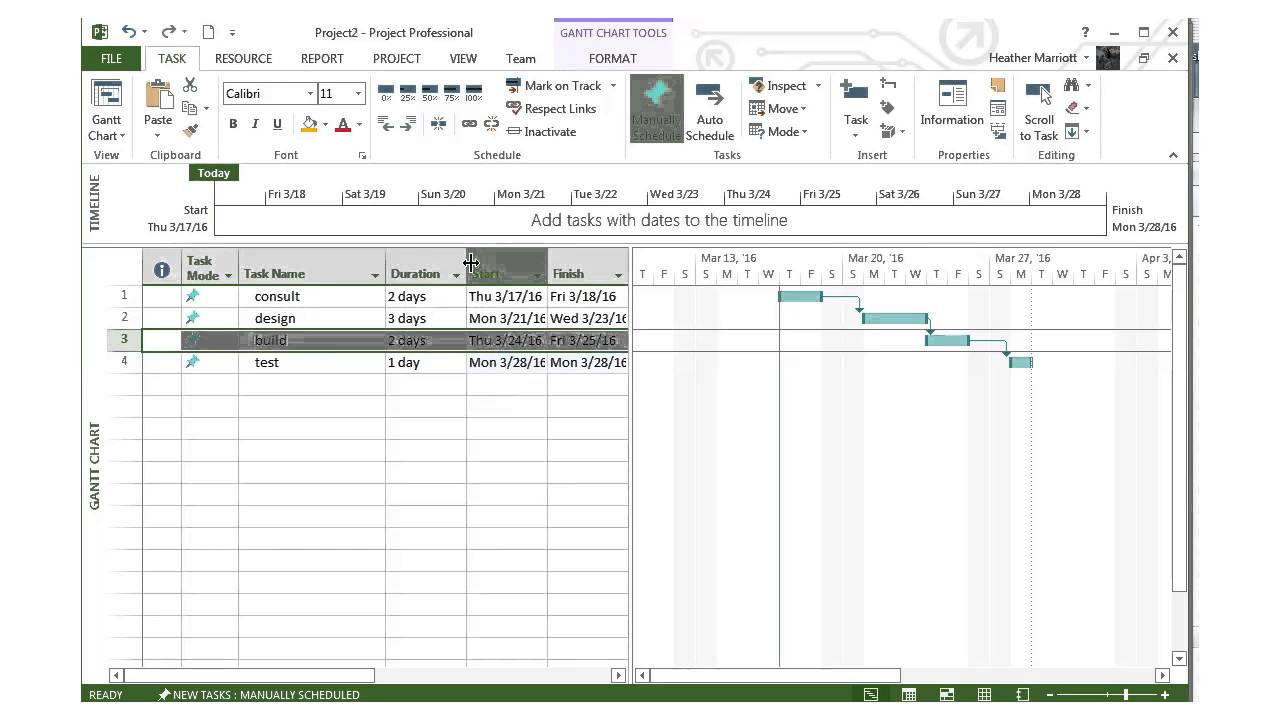Mark selected task 50% complete
The height and width of the screenshot is (720, 1280).
[x=430, y=93]
